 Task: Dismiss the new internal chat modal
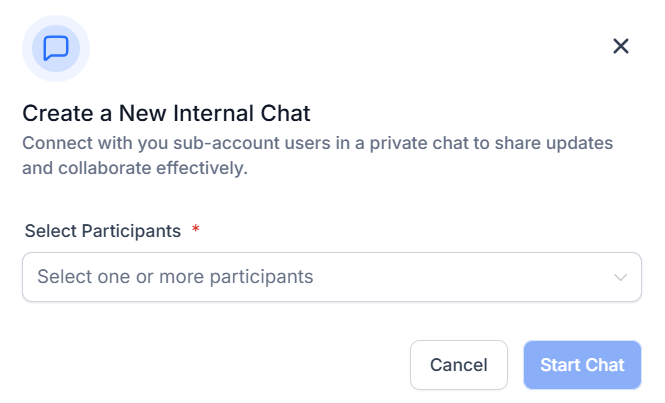(x=620, y=46)
